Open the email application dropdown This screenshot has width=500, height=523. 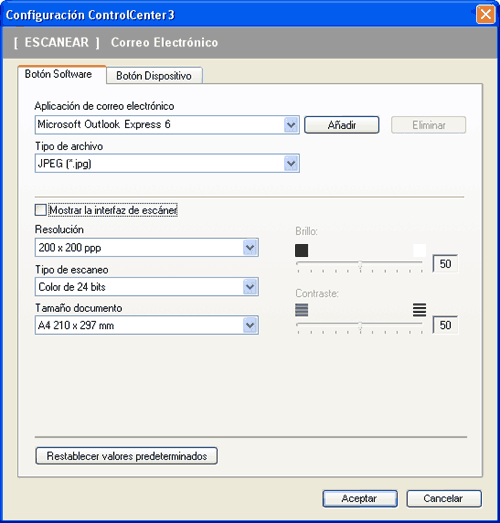pos(291,125)
